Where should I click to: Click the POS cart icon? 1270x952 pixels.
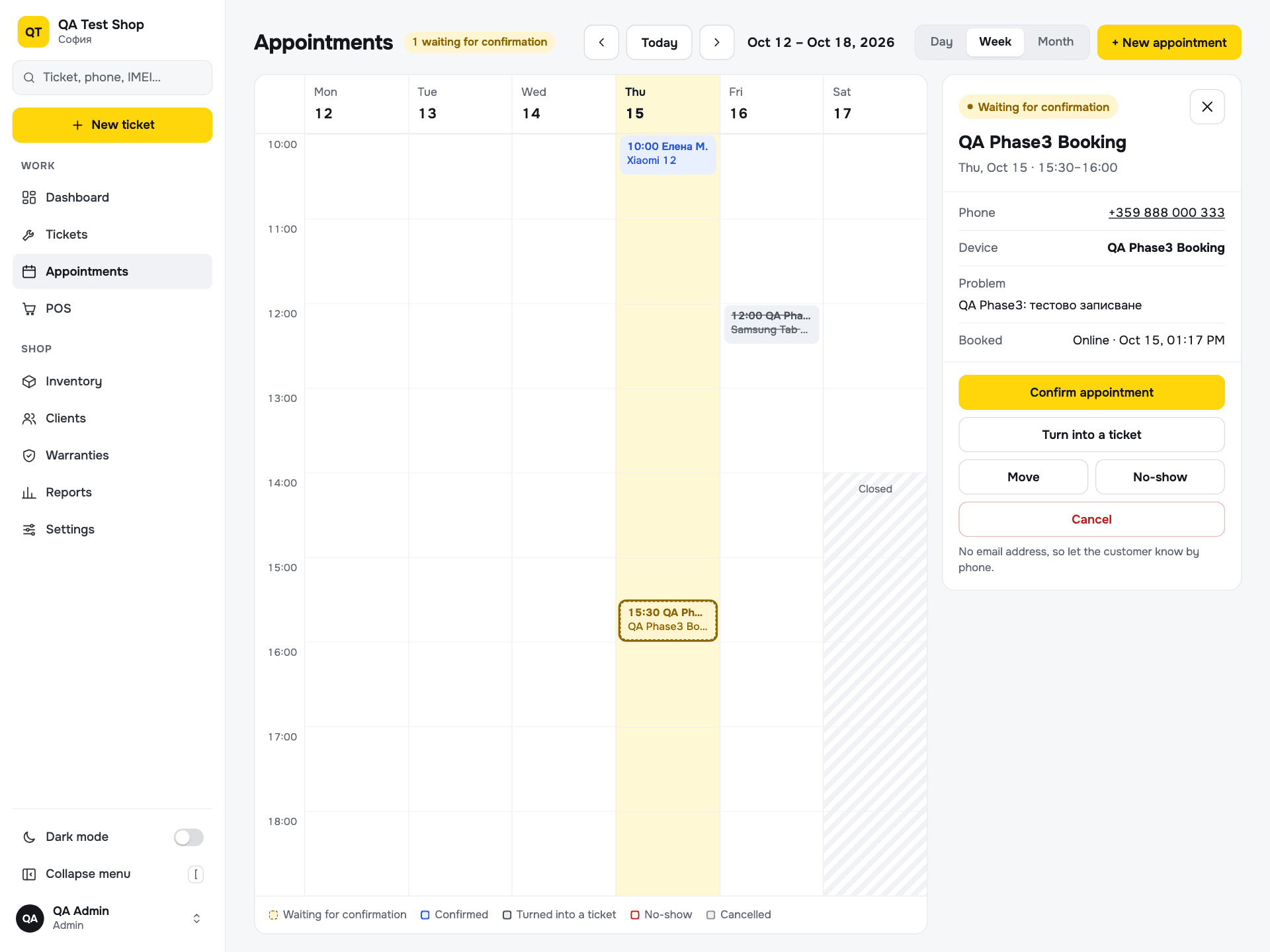[29, 309]
